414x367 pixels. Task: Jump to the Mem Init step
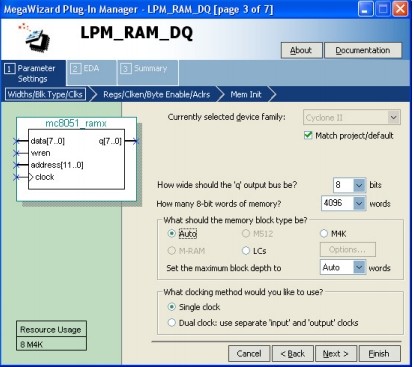coord(246,95)
